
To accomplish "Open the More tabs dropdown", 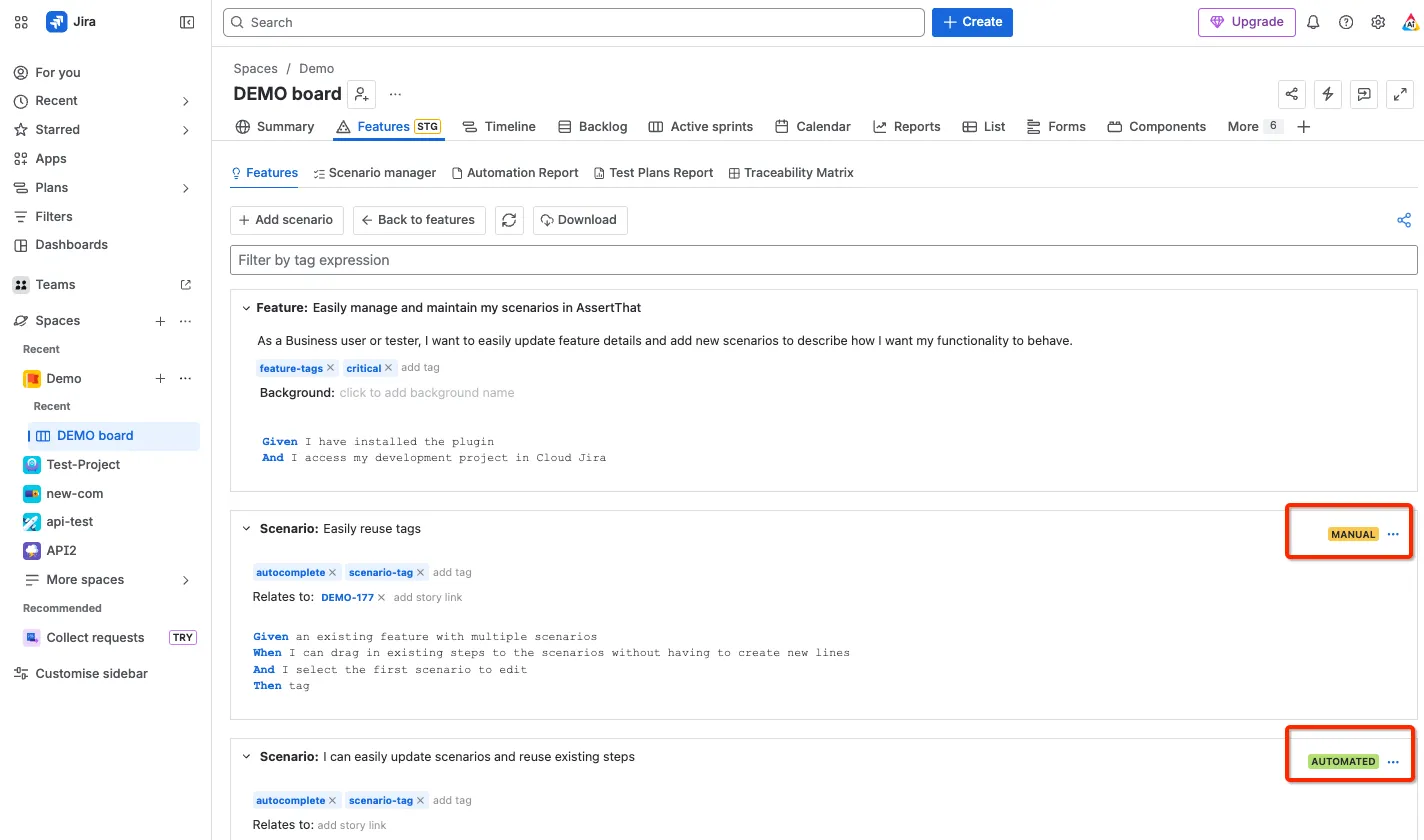I will point(1254,127).
